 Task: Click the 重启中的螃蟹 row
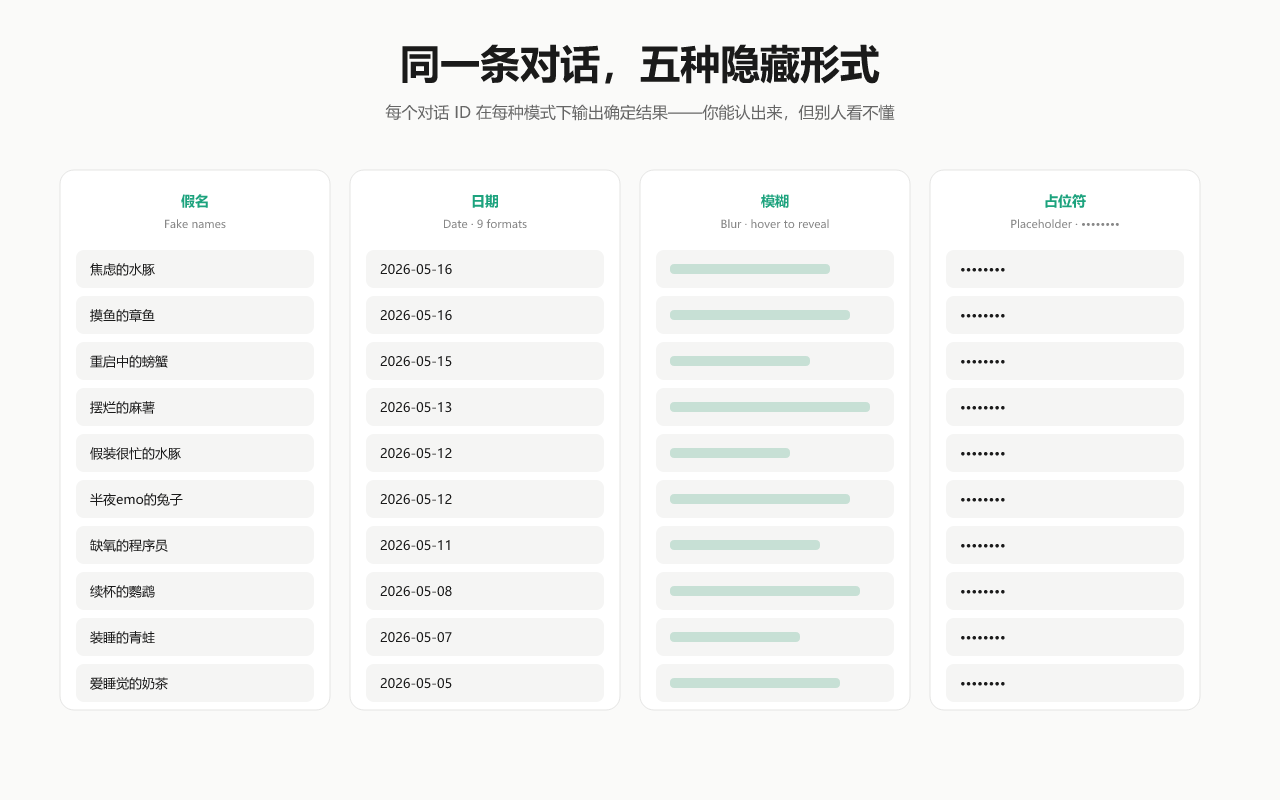195,361
